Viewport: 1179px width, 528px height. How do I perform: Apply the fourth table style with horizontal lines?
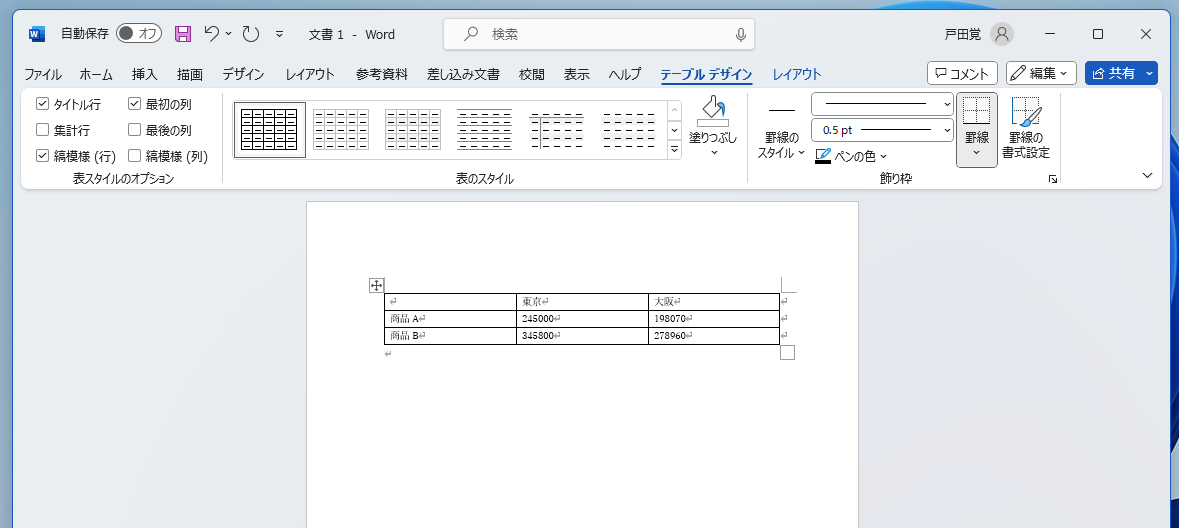[485, 130]
